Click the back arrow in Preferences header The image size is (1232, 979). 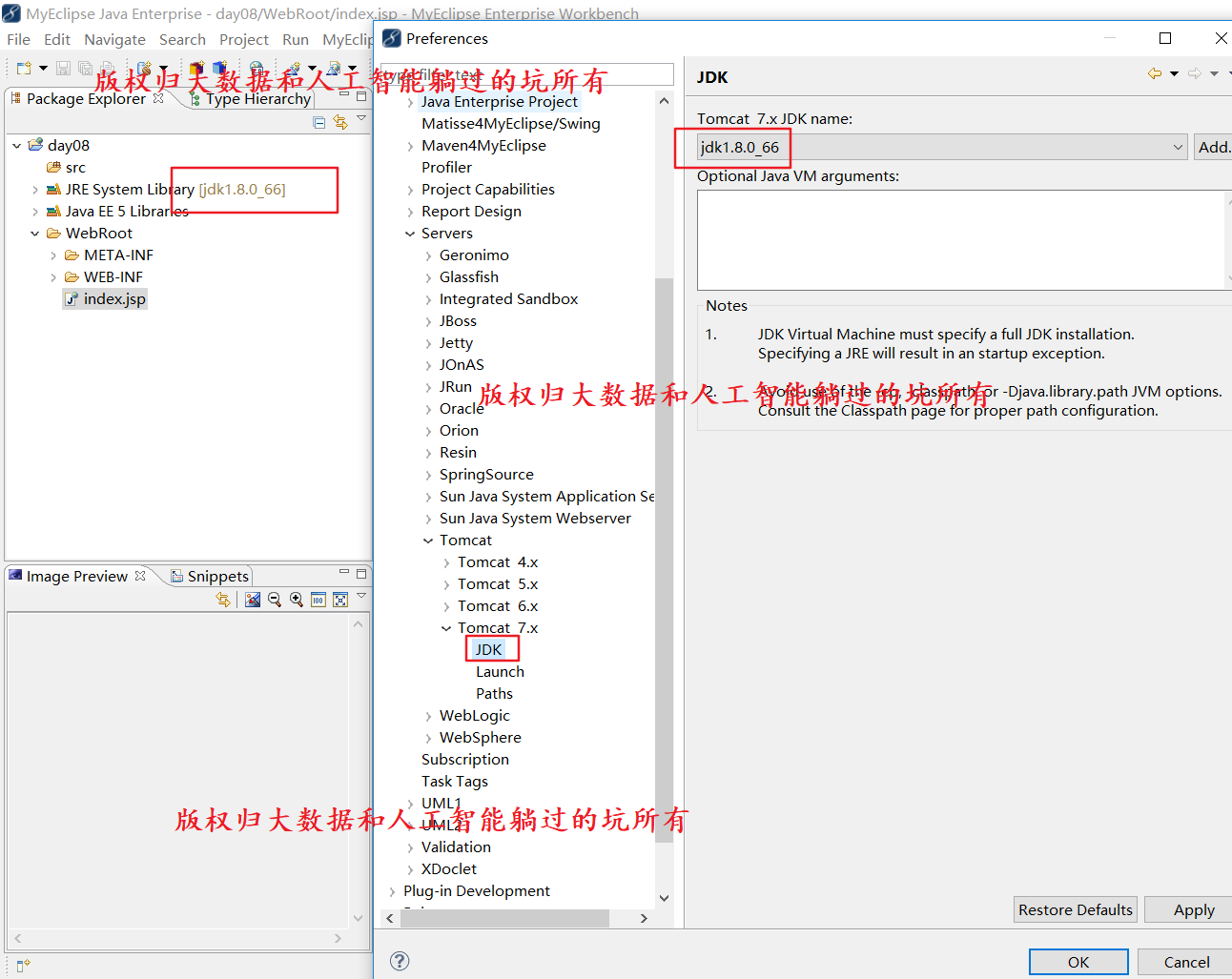(1155, 73)
